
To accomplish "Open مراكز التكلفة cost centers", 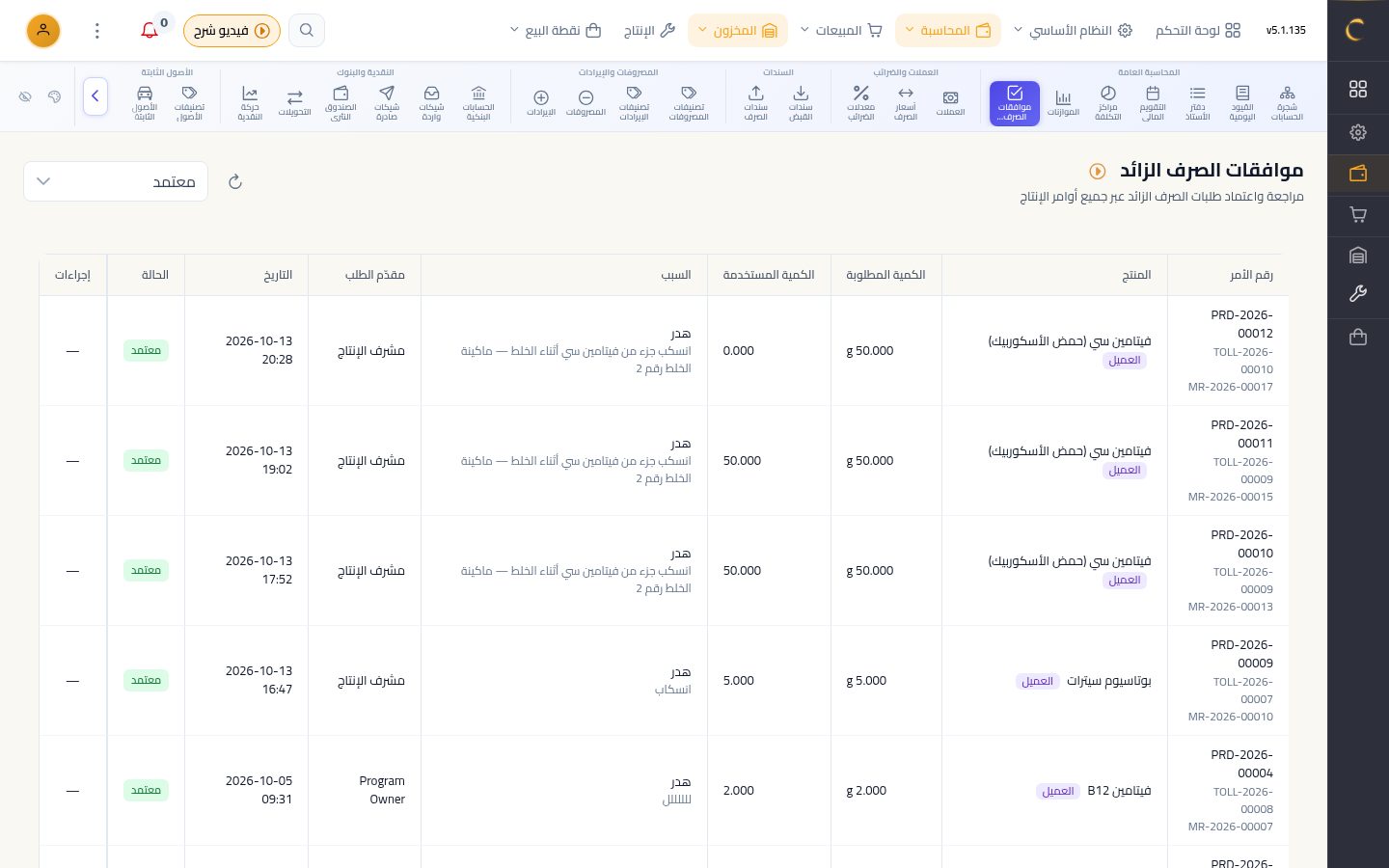I will 1107,103.
